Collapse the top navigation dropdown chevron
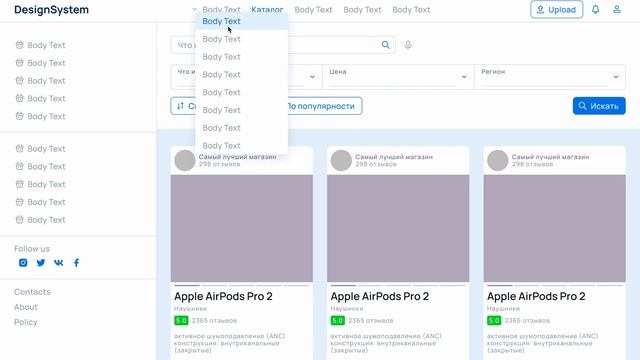Screen dimensions: 640x360 click(194, 9)
